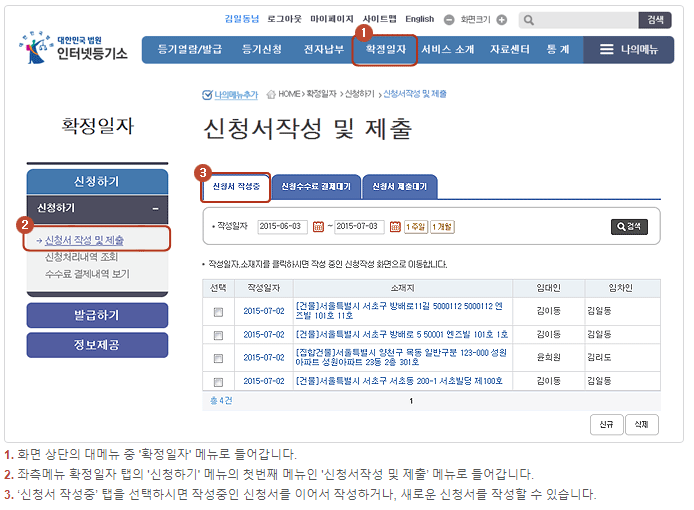Image resolution: width=694 pixels, height=510 pixels.
Task: Expand the 정보제공 sidebar section
Action: coord(97,345)
